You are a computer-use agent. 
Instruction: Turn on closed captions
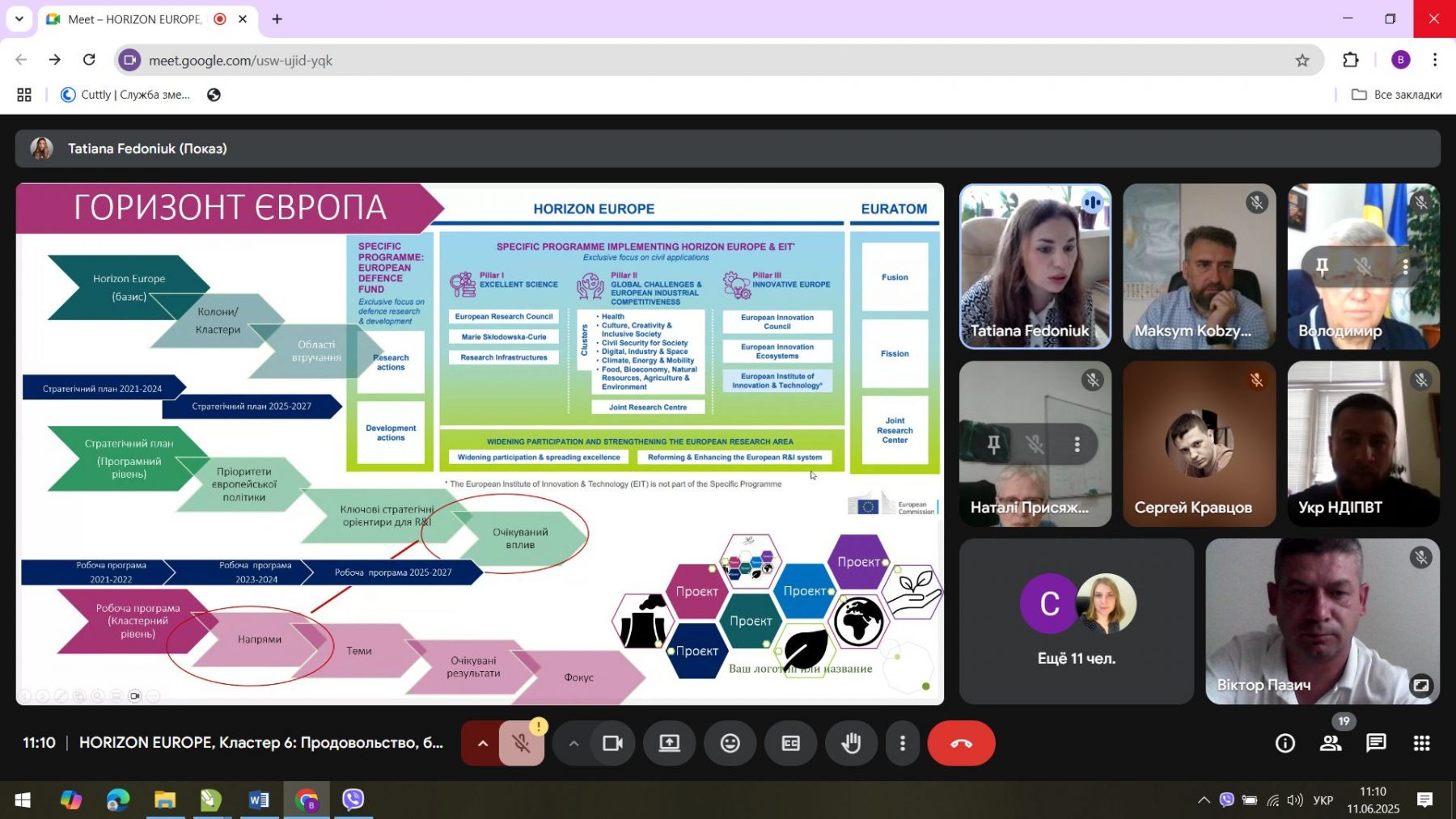[x=790, y=743]
